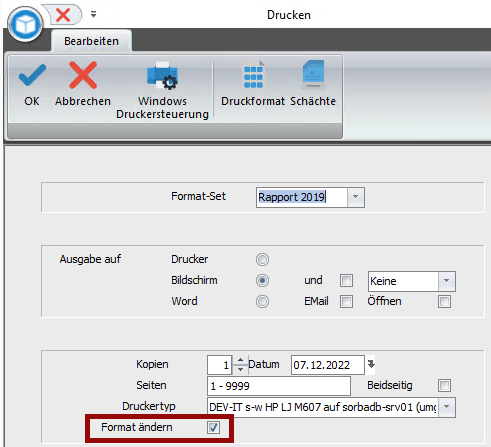Select the Drucker radio button
Screen dimensions: 491x447
coord(262,259)
